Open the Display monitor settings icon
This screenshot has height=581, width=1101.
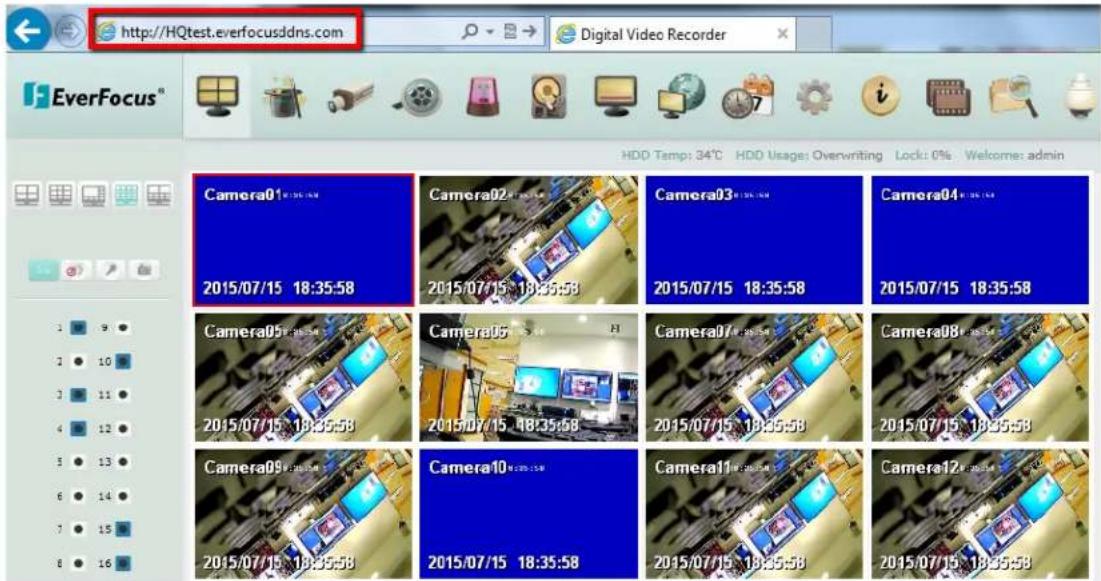tap(615, 96)
